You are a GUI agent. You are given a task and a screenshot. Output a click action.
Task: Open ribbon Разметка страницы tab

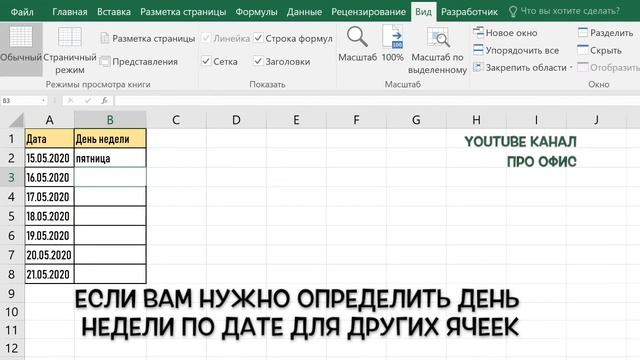click(183, 11)
